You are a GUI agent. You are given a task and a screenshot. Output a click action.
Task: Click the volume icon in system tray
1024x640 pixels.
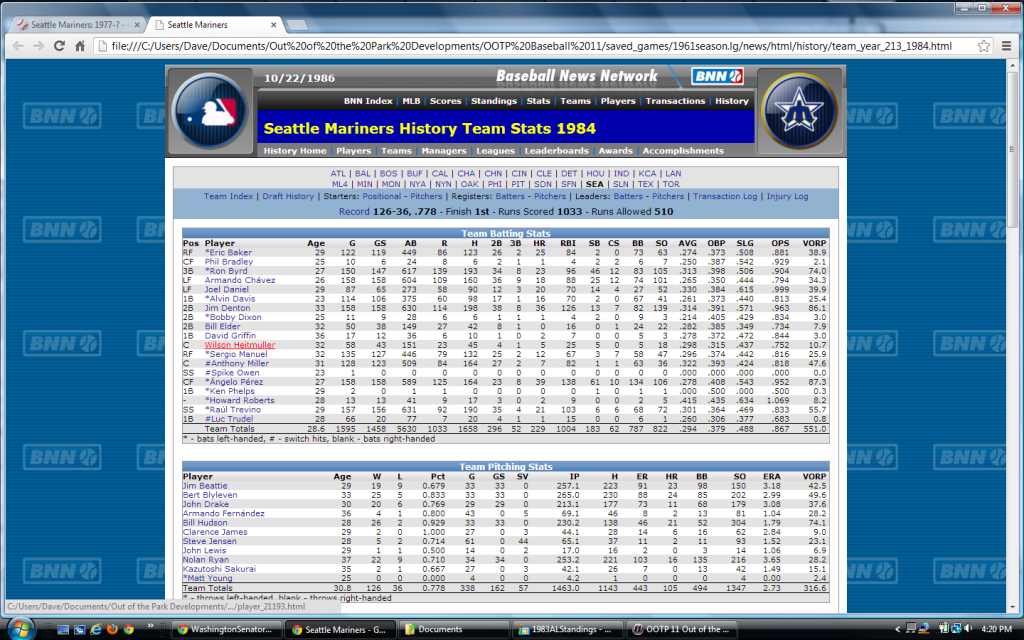click(969, 629)
